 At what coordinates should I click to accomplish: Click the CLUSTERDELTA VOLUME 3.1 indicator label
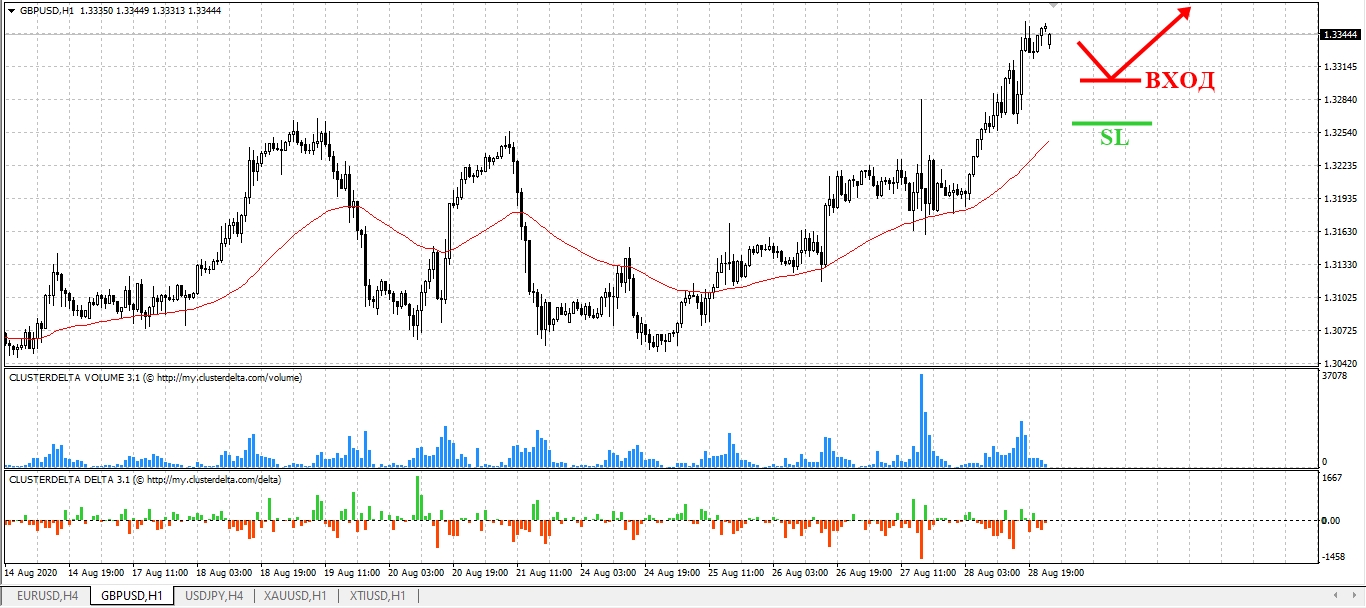click(x=155, y=378)
